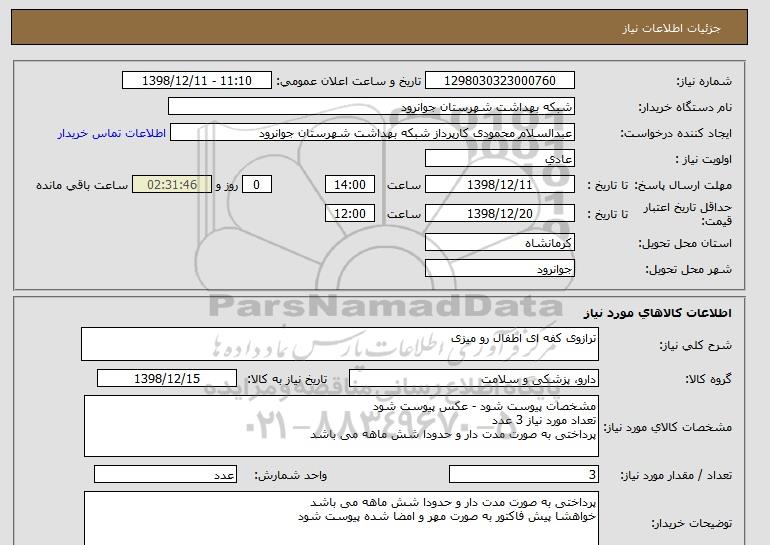Click label مهلت ارسال پاسخ
This screenshot has height=545, width=770.
[x=683, y=185]
